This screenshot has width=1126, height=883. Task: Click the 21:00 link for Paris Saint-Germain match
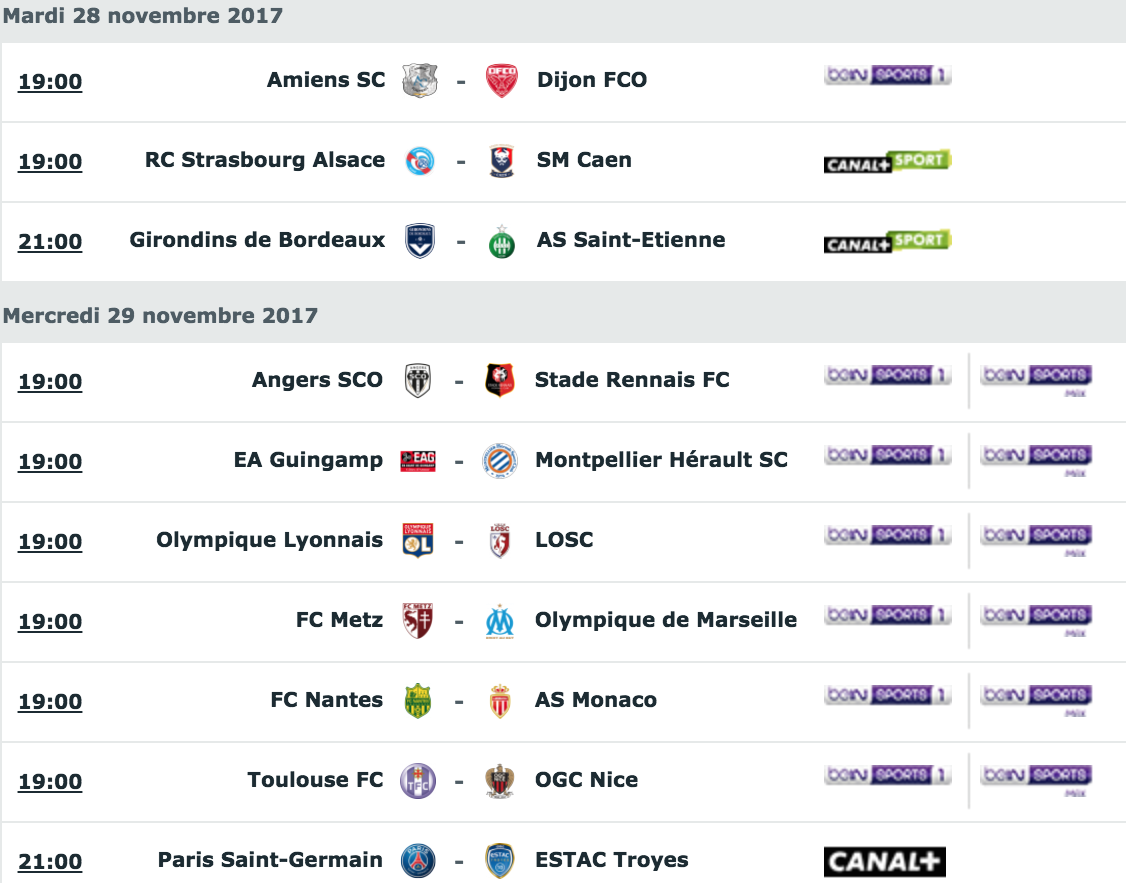tap(50, 861)
